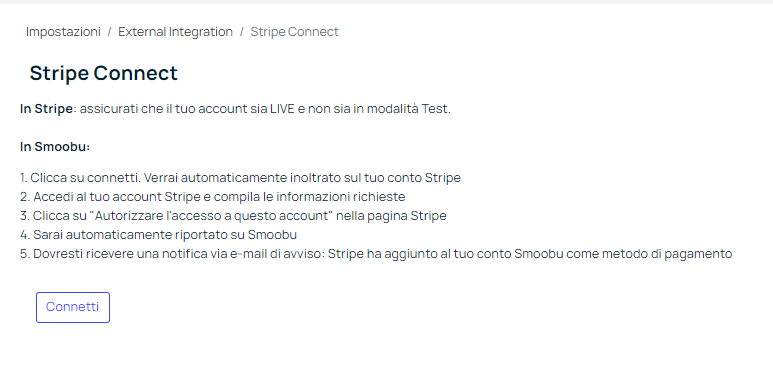The width and height of the screenshot is (773, 369).
Task: Open the Impostazioni breadcrumb link
Action: pos(63,32)
